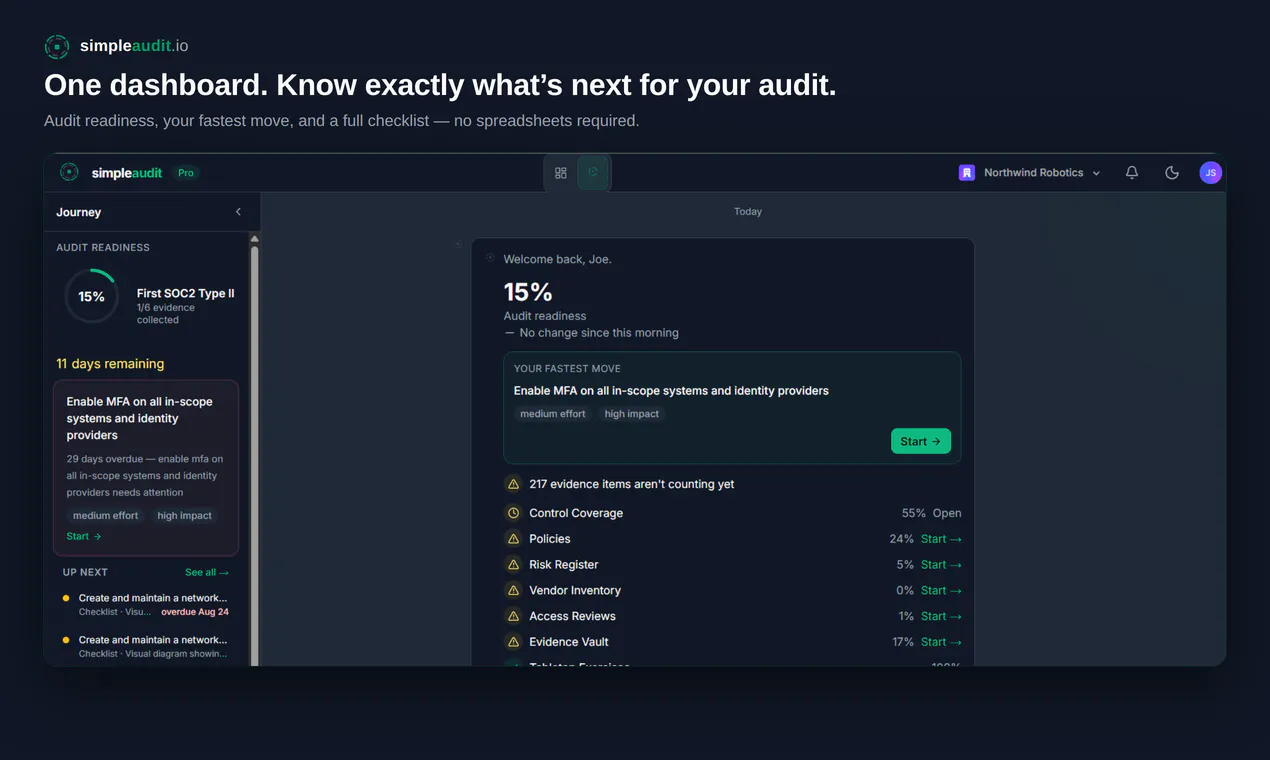The height and width of the screenshot is (760, 1270).
Task: Click the No change since this morning note
Action: 599,333
